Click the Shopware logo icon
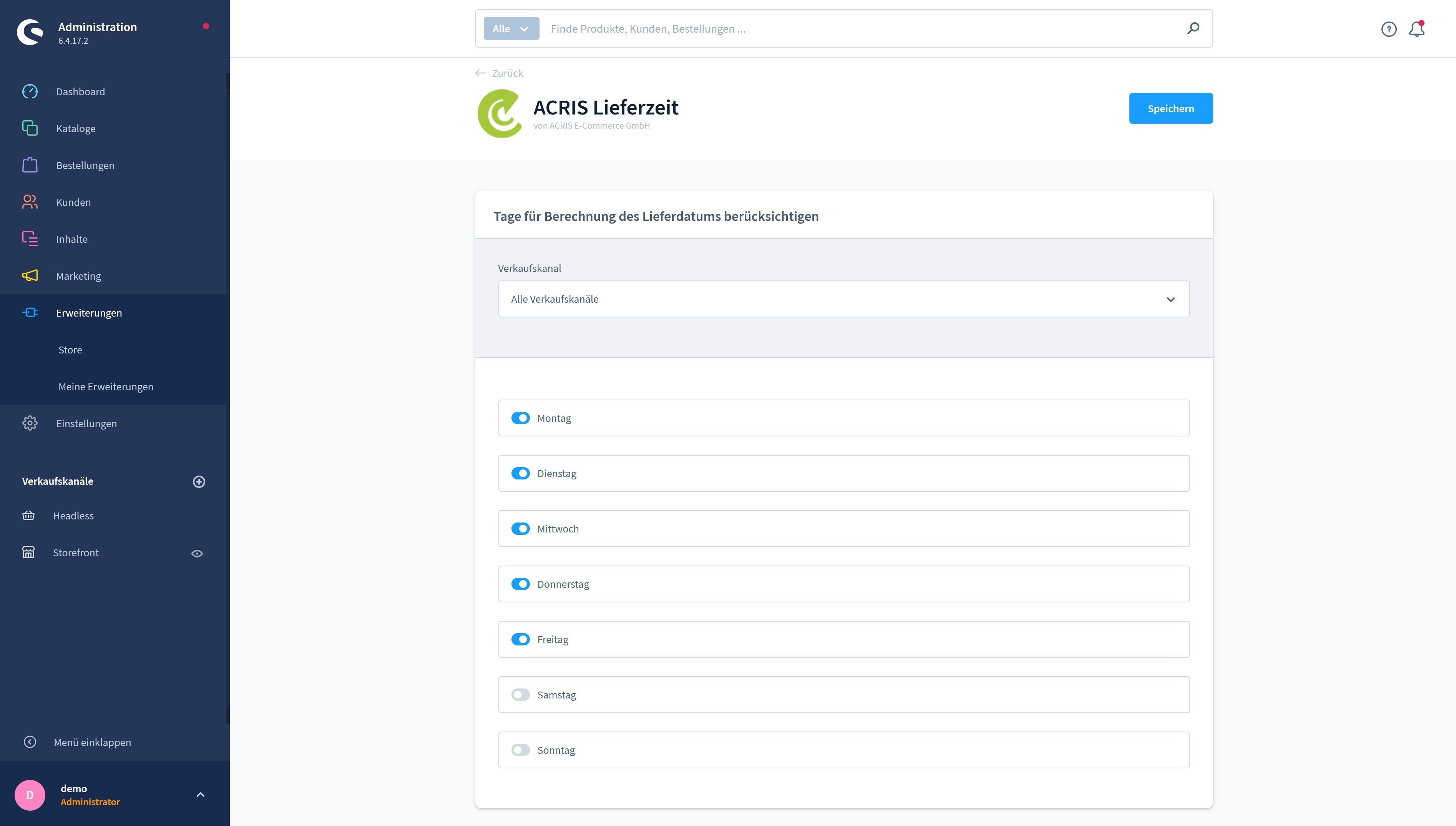Viewport: 1456px width, 826px height. pyautogui.click(x=30, y=32)
